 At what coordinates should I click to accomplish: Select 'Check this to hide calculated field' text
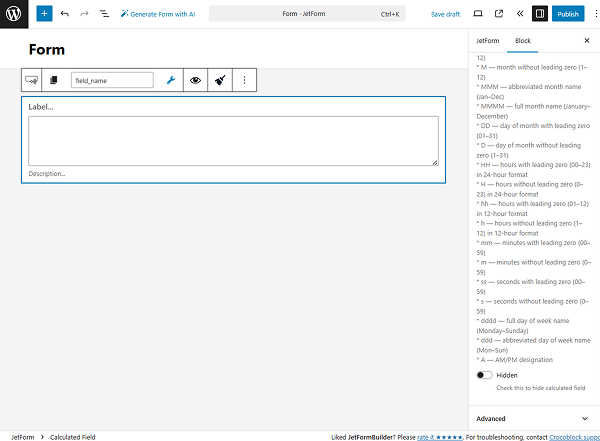click(541, 388)
